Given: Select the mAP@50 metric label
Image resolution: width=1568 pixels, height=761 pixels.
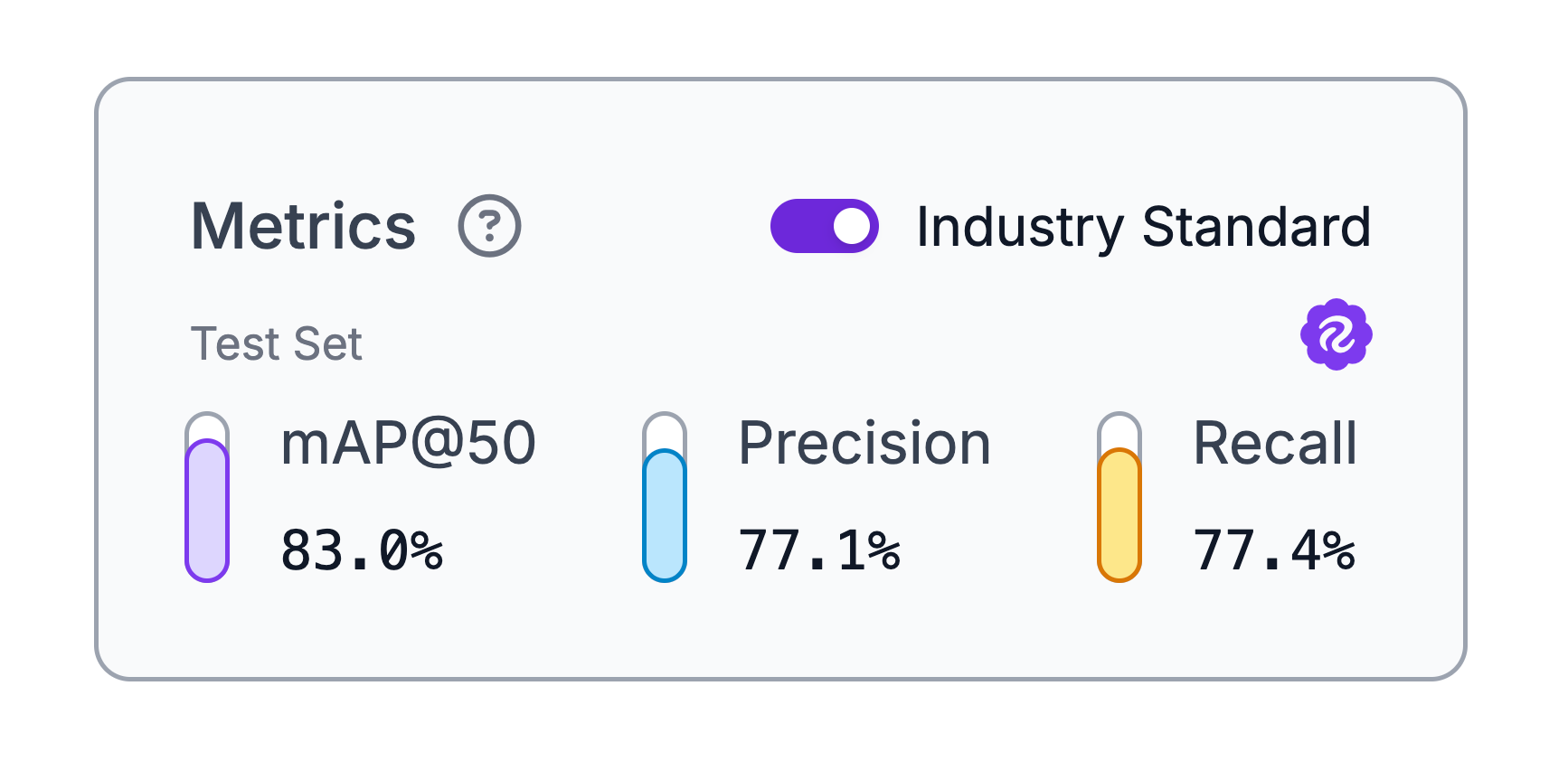Looking at the screenshot, I should coord(408,444).
